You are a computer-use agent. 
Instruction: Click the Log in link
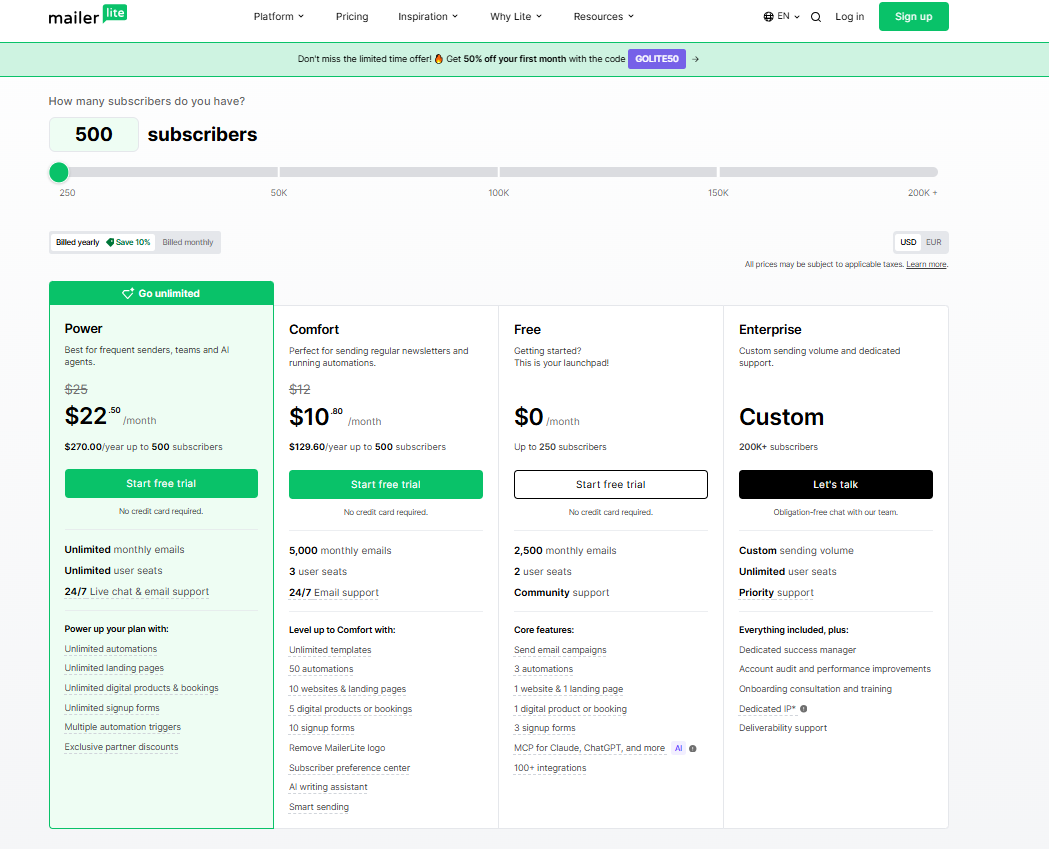[x=850, y=17]
